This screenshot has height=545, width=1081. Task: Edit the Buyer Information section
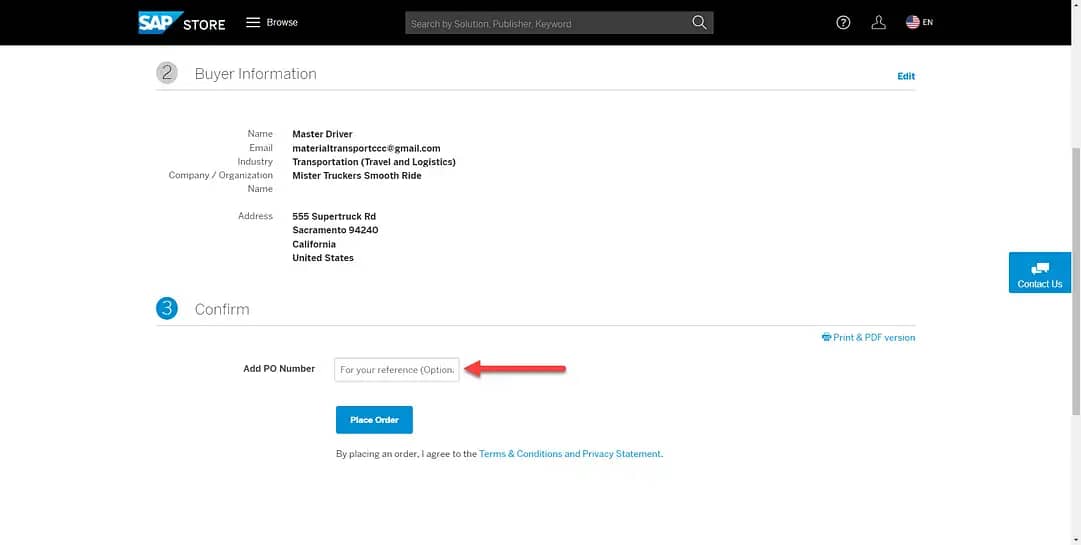pyautogui.click(x=906, y=76)
